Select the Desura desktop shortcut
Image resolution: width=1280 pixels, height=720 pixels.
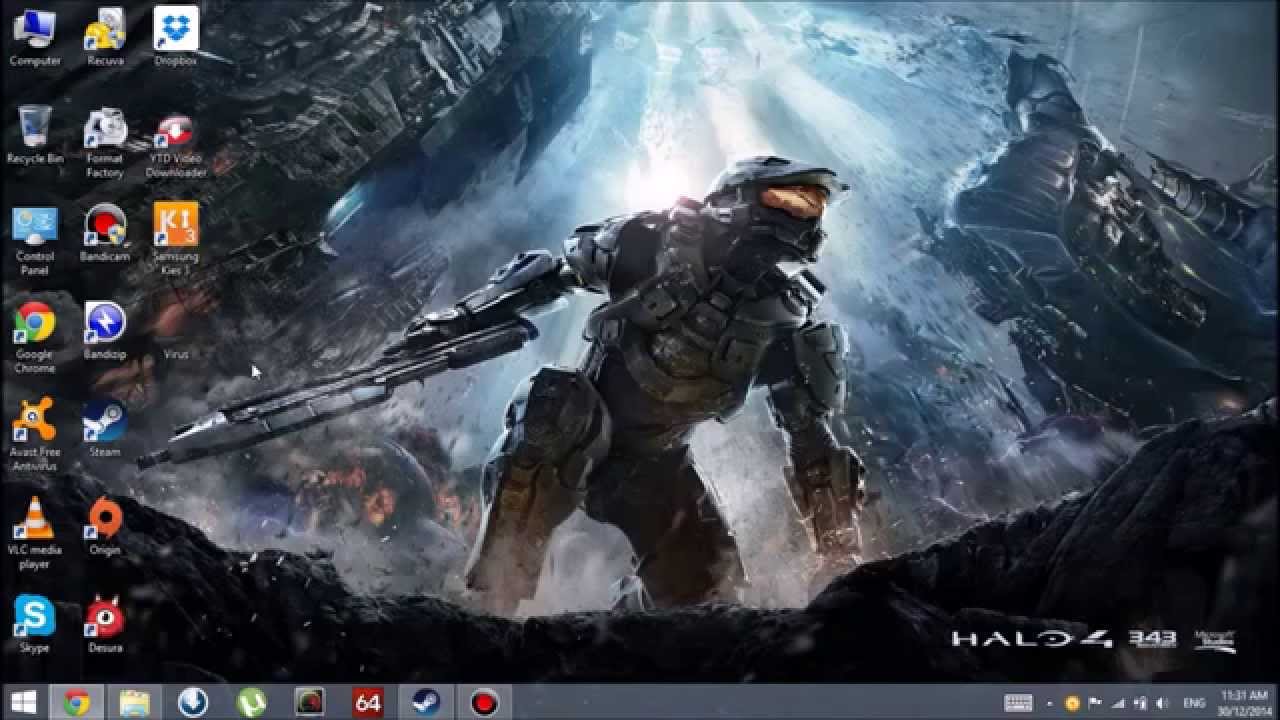tap(105, 625)
